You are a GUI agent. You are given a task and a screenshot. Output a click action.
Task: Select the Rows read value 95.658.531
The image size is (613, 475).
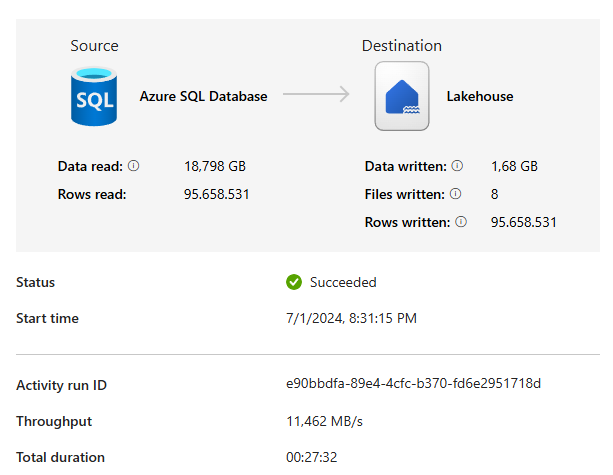click(217, 194)
